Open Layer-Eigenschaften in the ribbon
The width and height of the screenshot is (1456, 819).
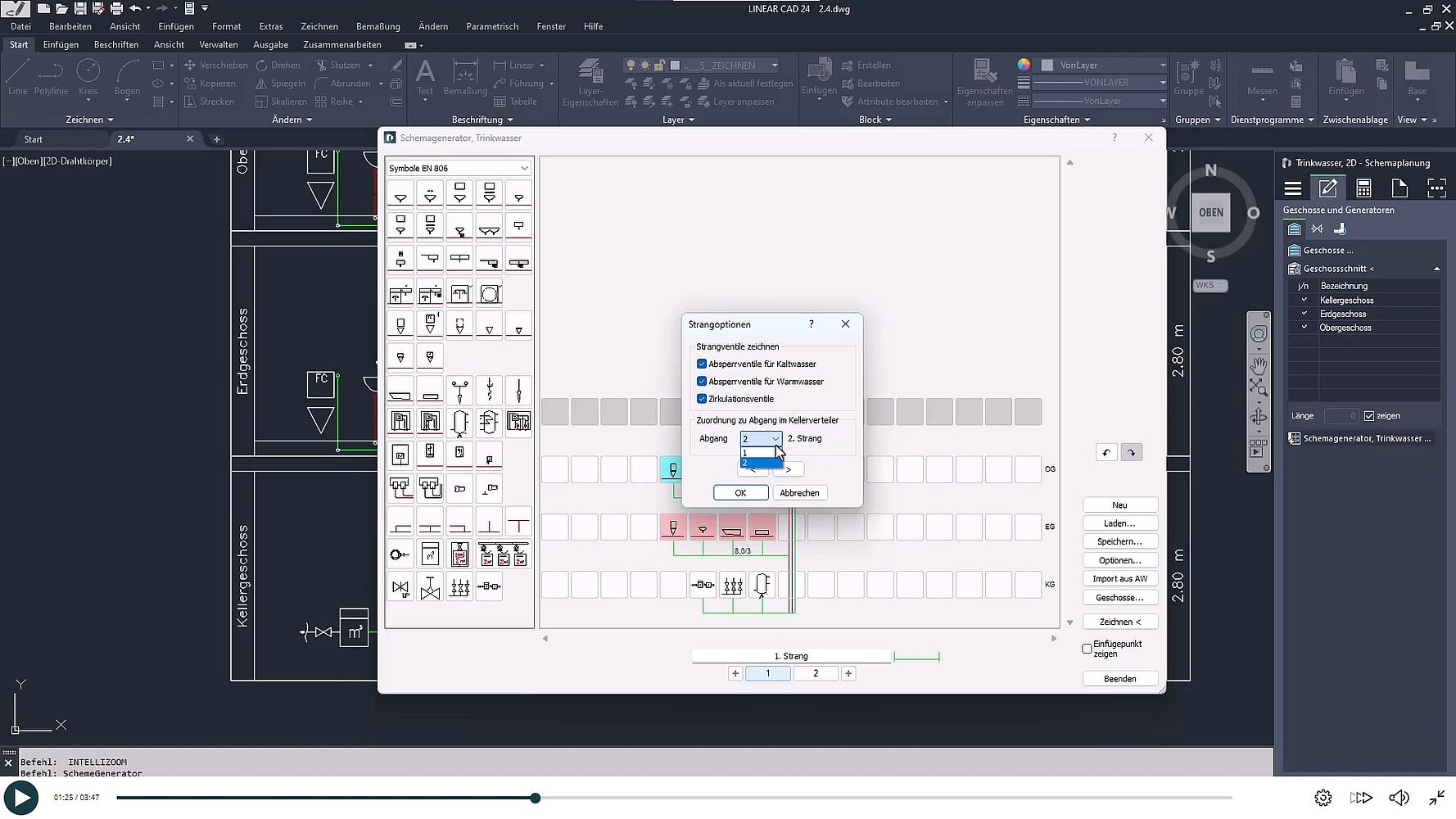[x=590, y=83]
